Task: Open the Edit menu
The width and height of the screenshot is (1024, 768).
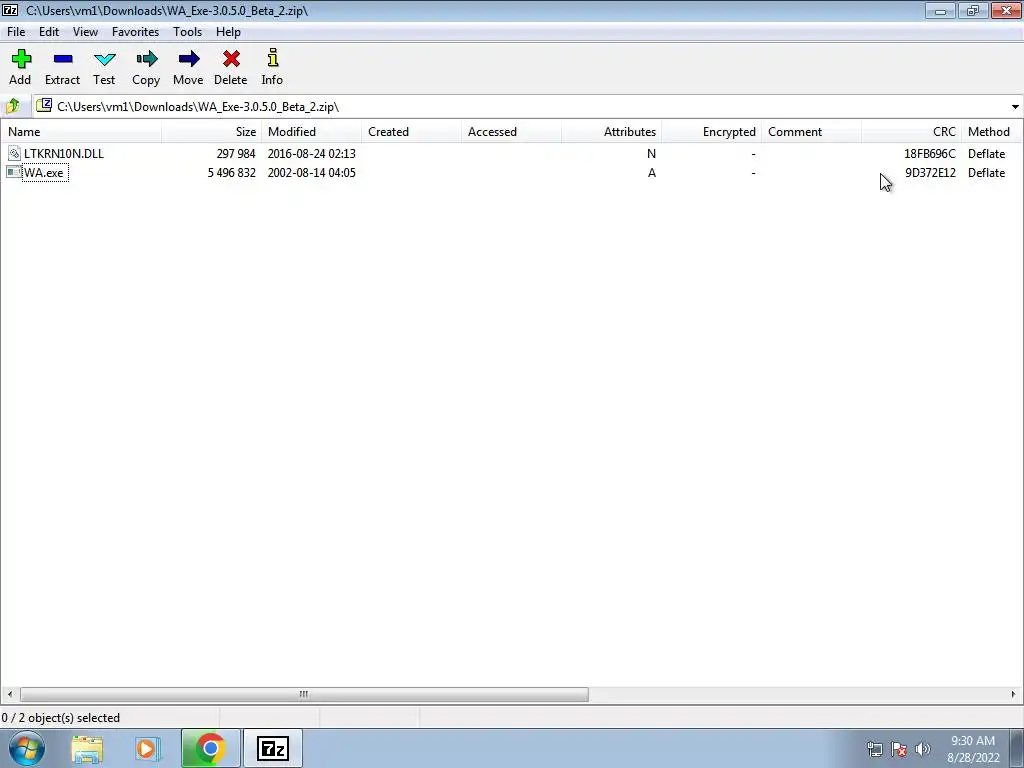Action: 49,31
